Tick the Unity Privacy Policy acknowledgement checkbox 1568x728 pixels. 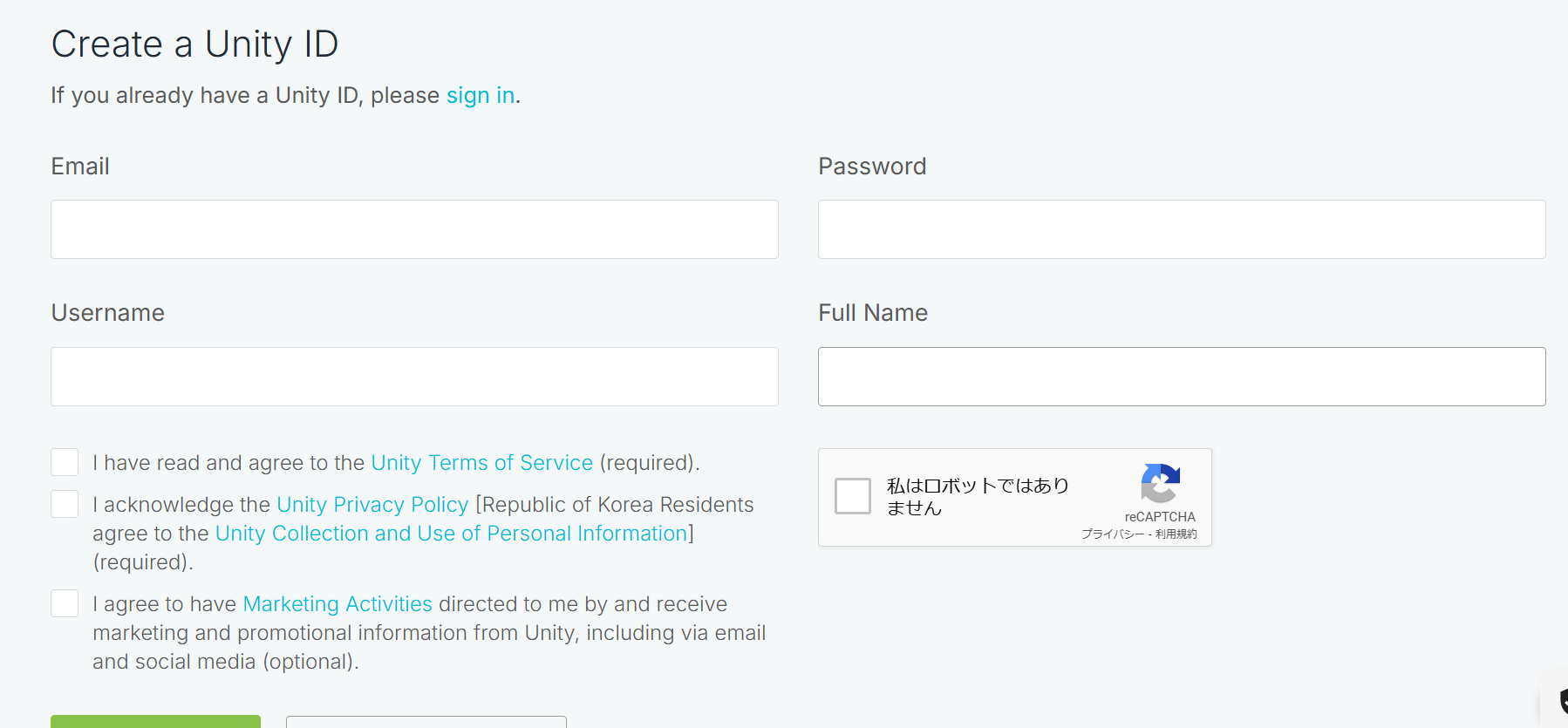tap(65, 504)
